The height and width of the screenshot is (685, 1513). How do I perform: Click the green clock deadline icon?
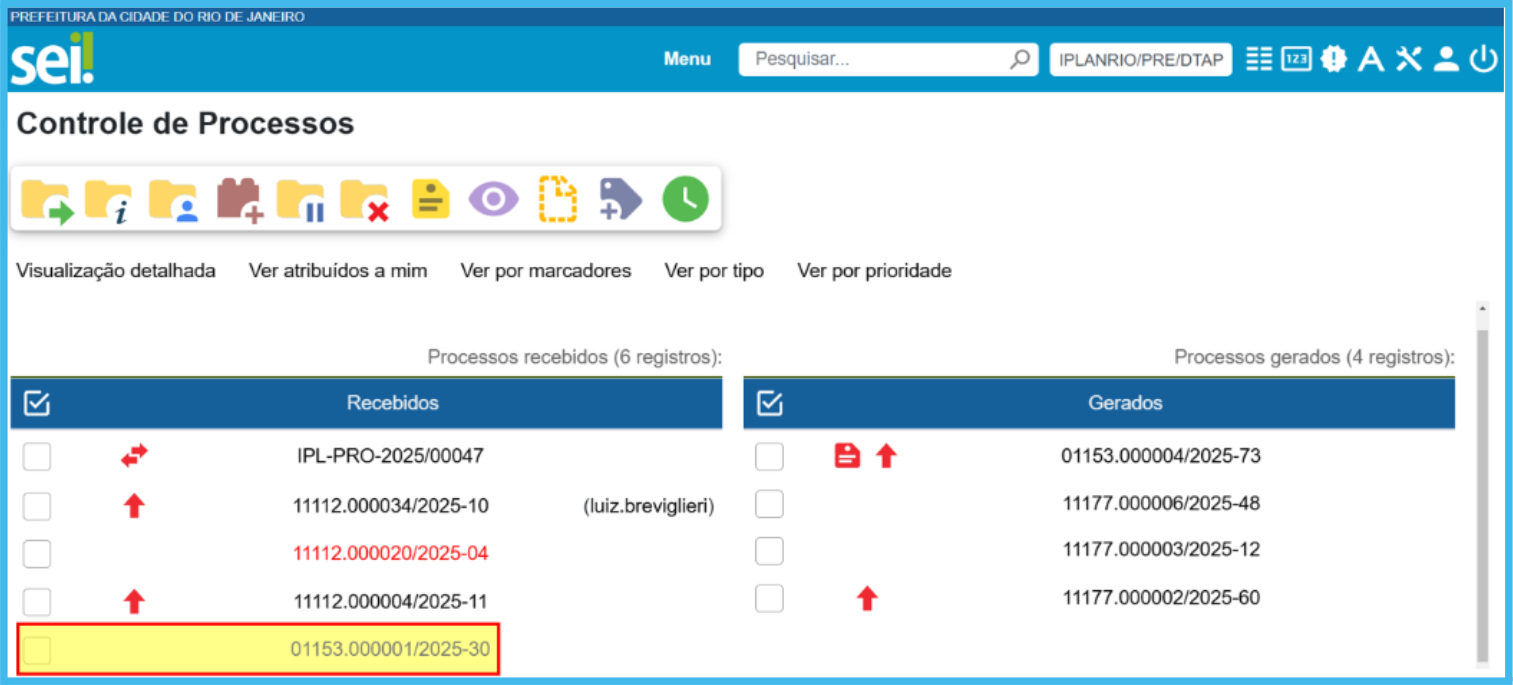pyautogui.click(x=685, y=199)
